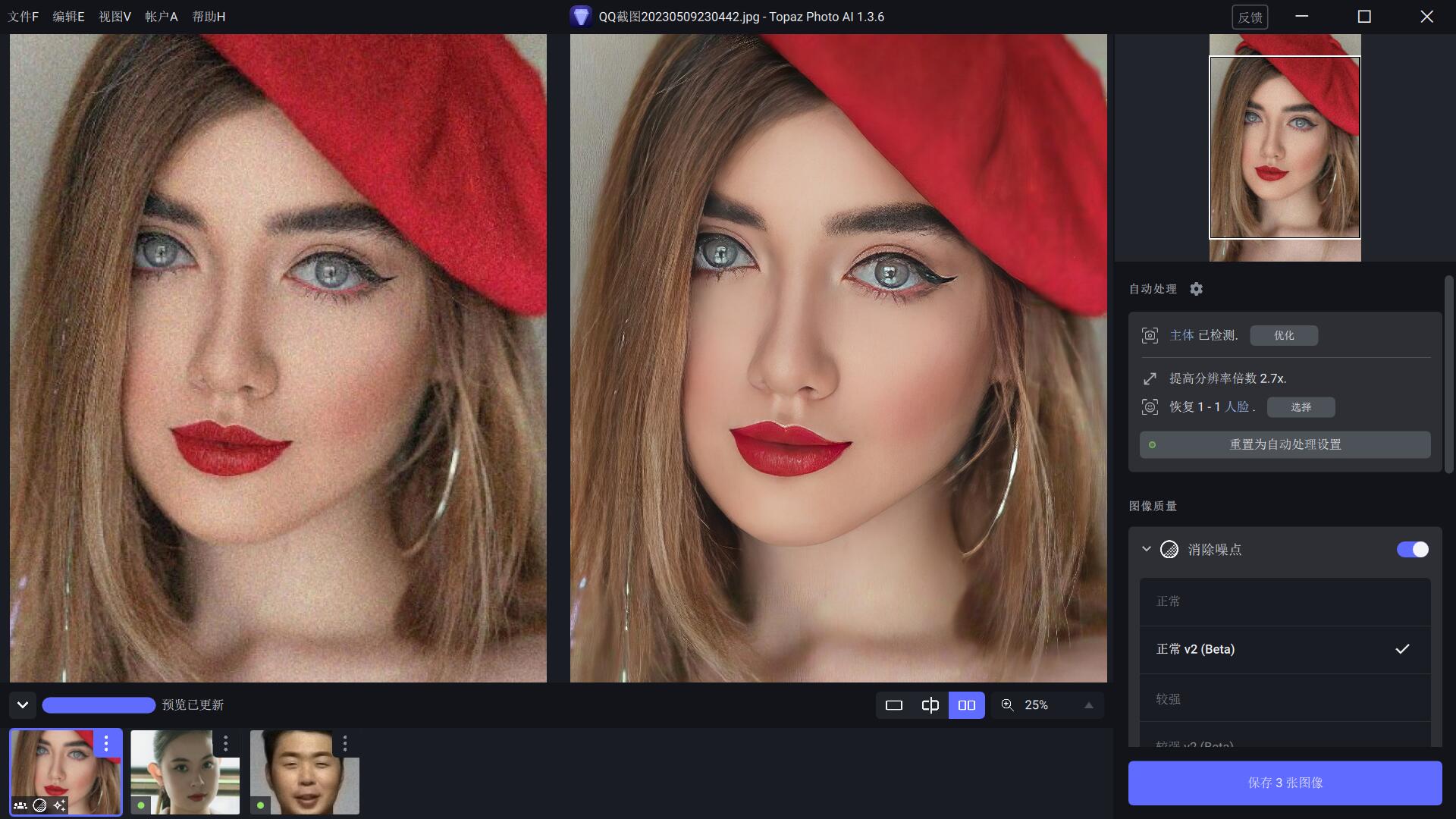Click the zoom magnifier icon
The image size is (1456, 819).
[x=1007, y=705]
